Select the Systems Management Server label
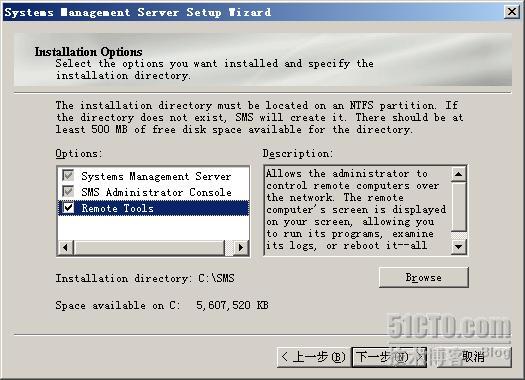This screenshot has height=380, width=525. pos(156,176)
